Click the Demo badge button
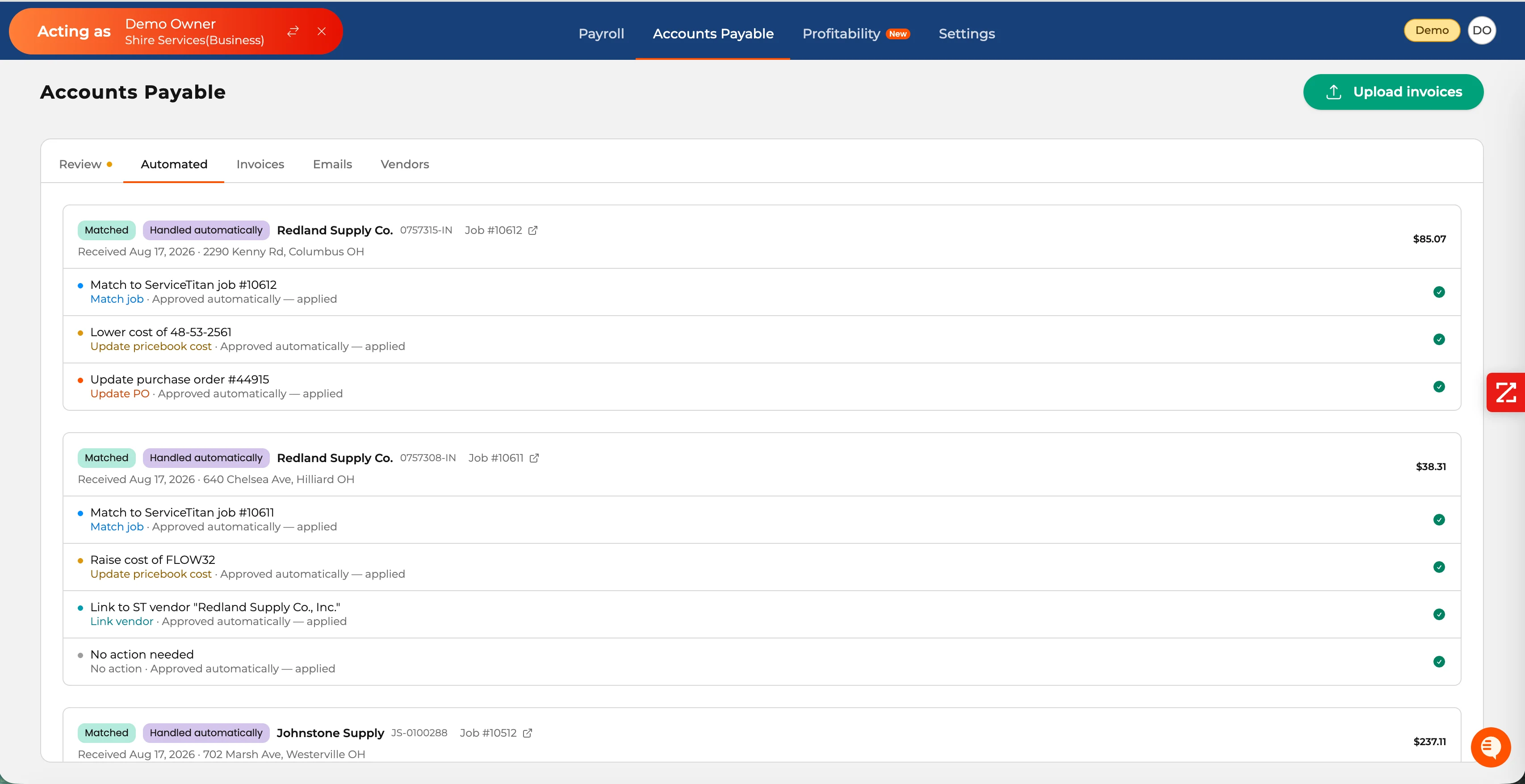Viewport: 1525px width, 784px height. 1432,31
